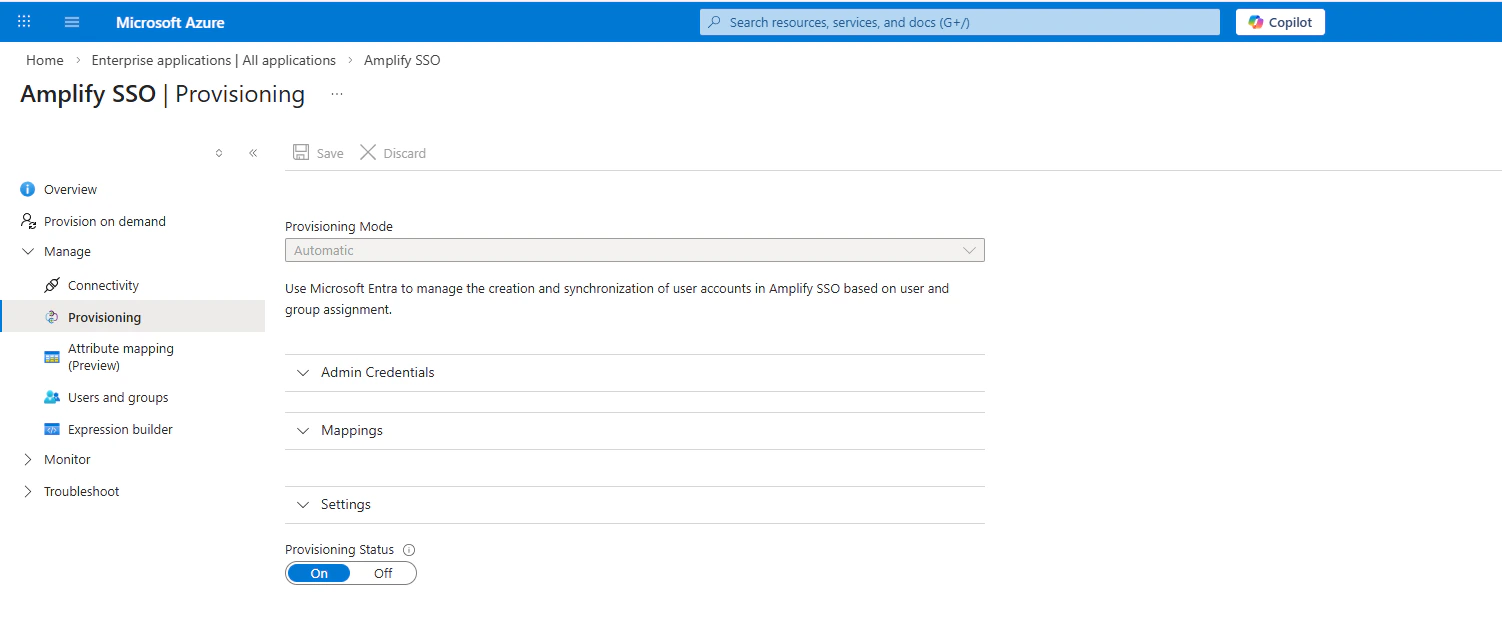
Task: Expand the Troubleshoot section
Action: (81, 491)
